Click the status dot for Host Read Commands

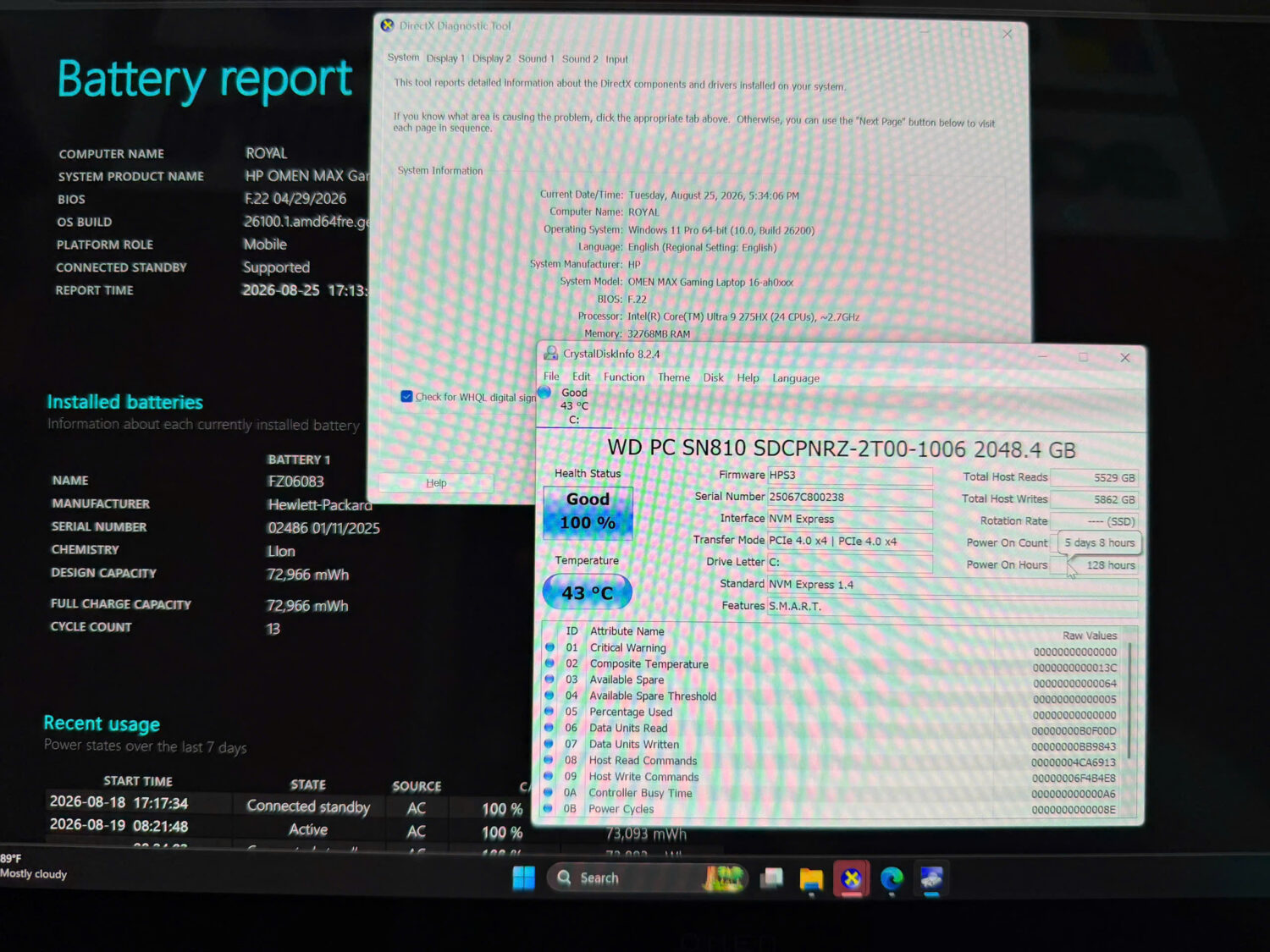pyautogui.click(x=548, y=760)
